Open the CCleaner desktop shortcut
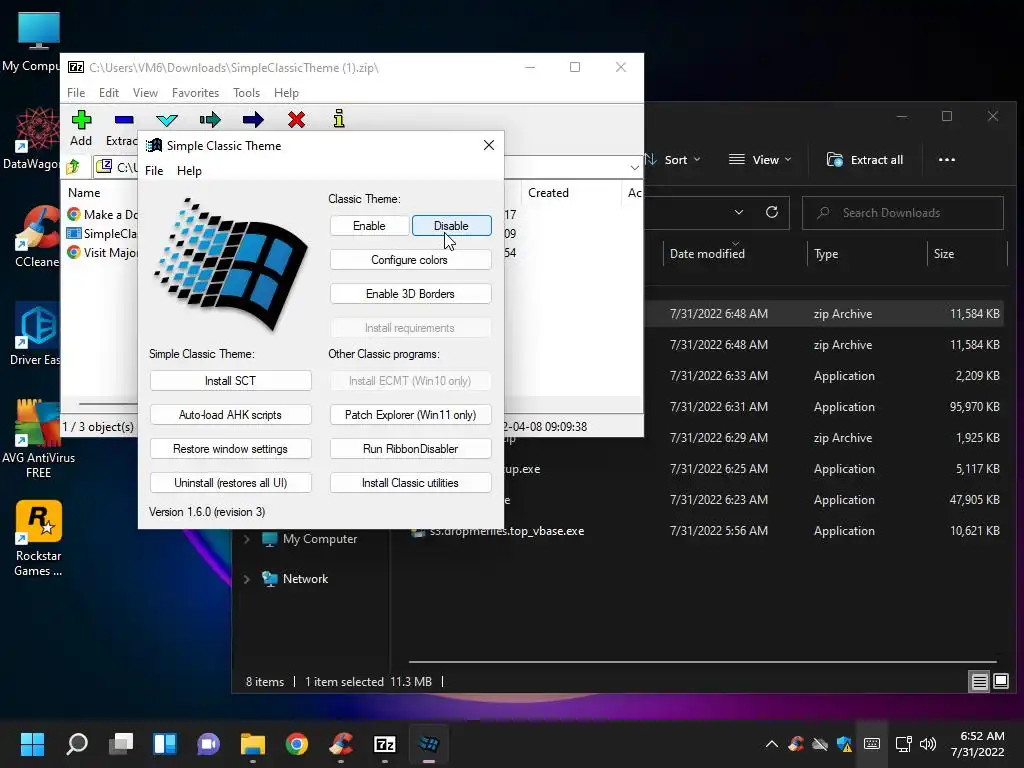The width and height of the screenshot is (1024, 768). tap(37, 236)
